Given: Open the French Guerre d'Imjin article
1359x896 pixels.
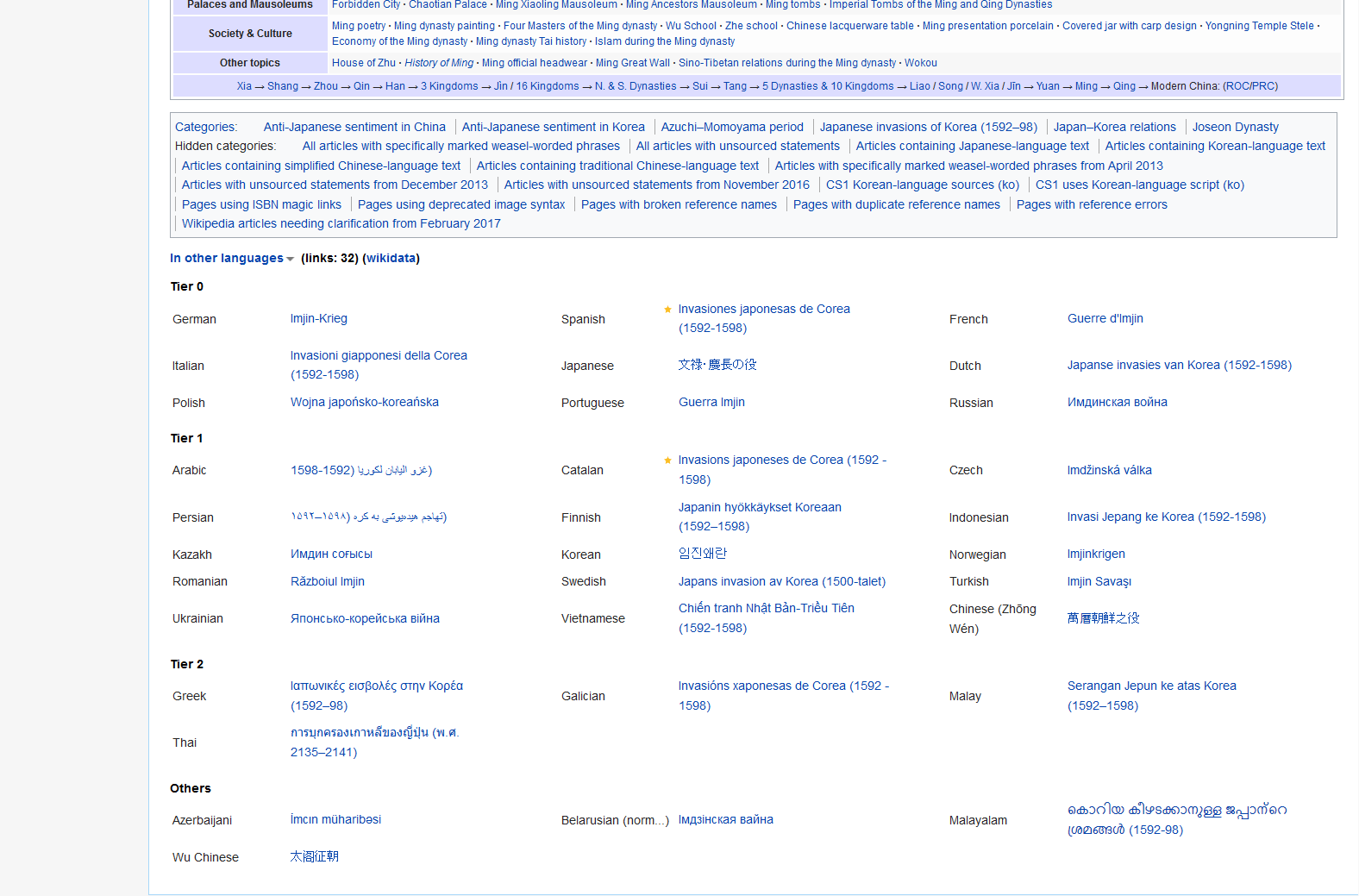Looking at the screenshot, I should click(x=1105, y=318).
